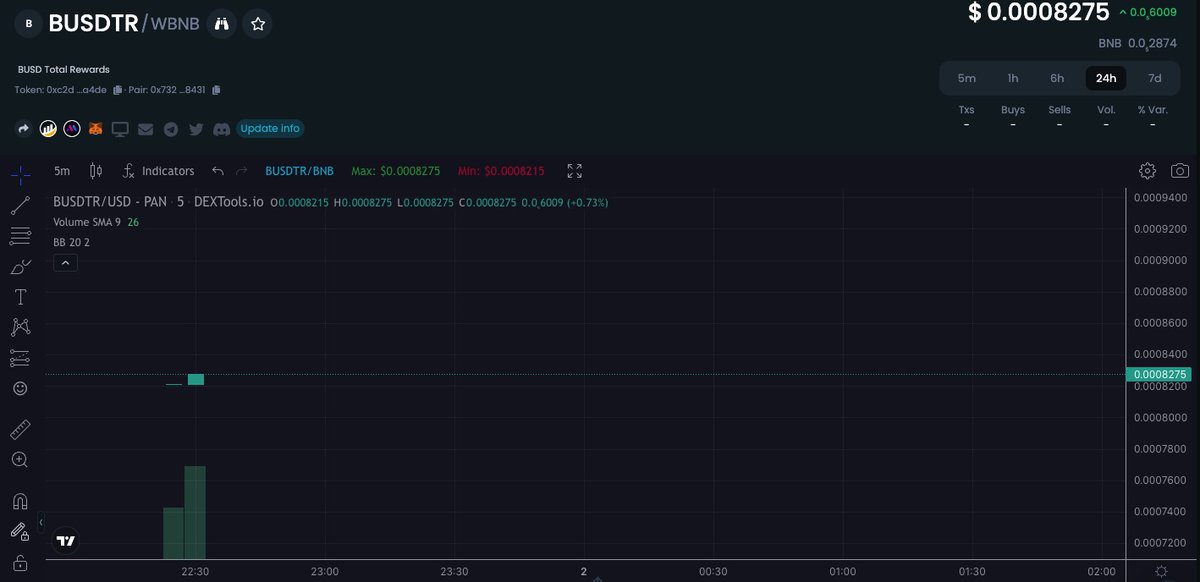The image size is (1200, 582).
Task: Toggle lock all drawing tools
Action: (x=20, y=563)
